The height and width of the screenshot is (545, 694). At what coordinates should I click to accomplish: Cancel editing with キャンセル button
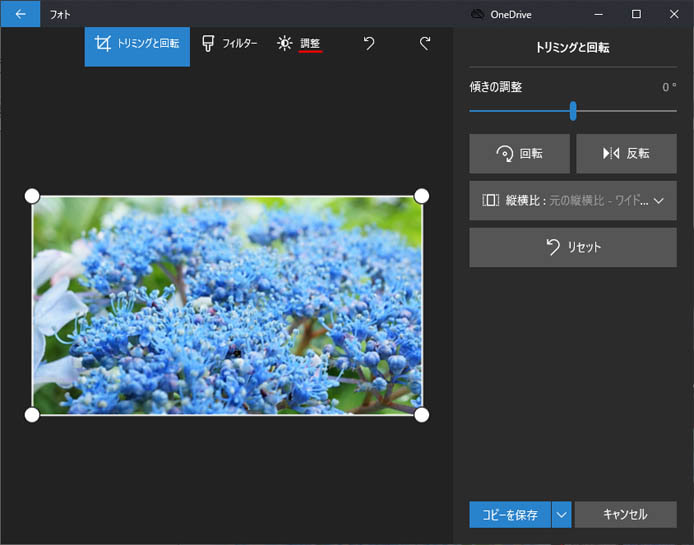point(625,514)
